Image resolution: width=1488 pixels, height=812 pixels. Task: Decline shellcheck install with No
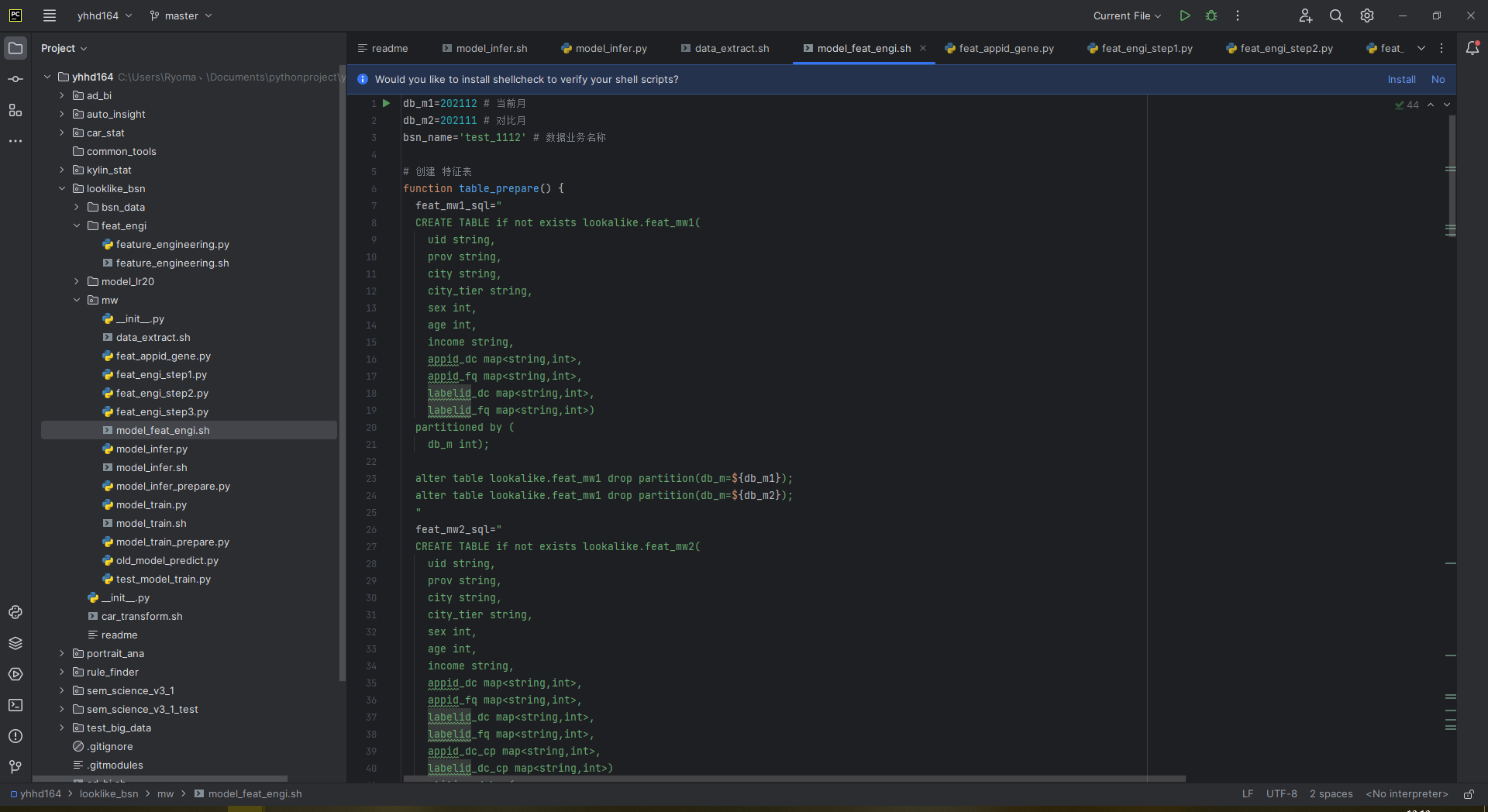coord(1438,79)
